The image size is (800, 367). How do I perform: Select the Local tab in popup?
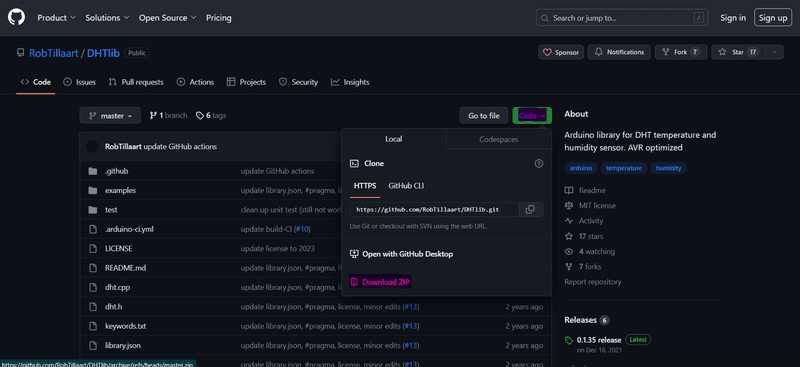click(x=394, y=139)
